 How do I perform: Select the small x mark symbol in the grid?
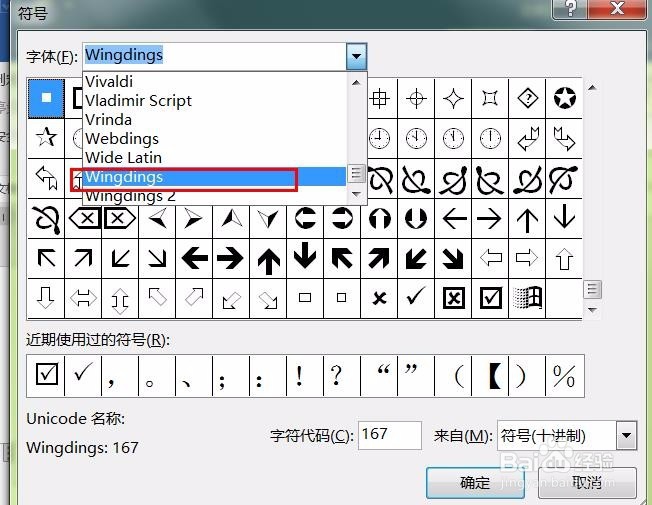(379, 298)
